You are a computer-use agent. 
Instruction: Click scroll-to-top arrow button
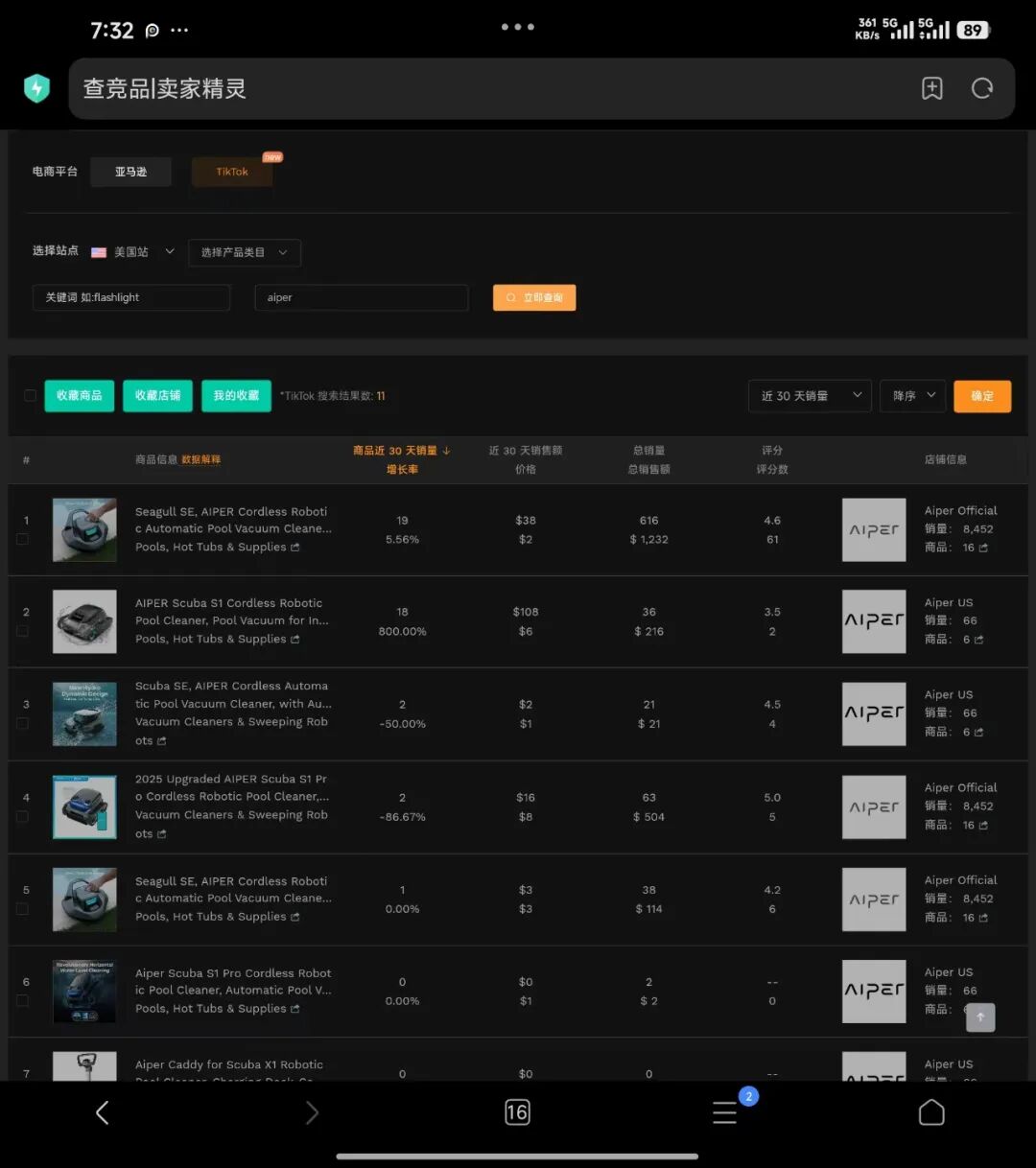click(x=979, y=1017)
